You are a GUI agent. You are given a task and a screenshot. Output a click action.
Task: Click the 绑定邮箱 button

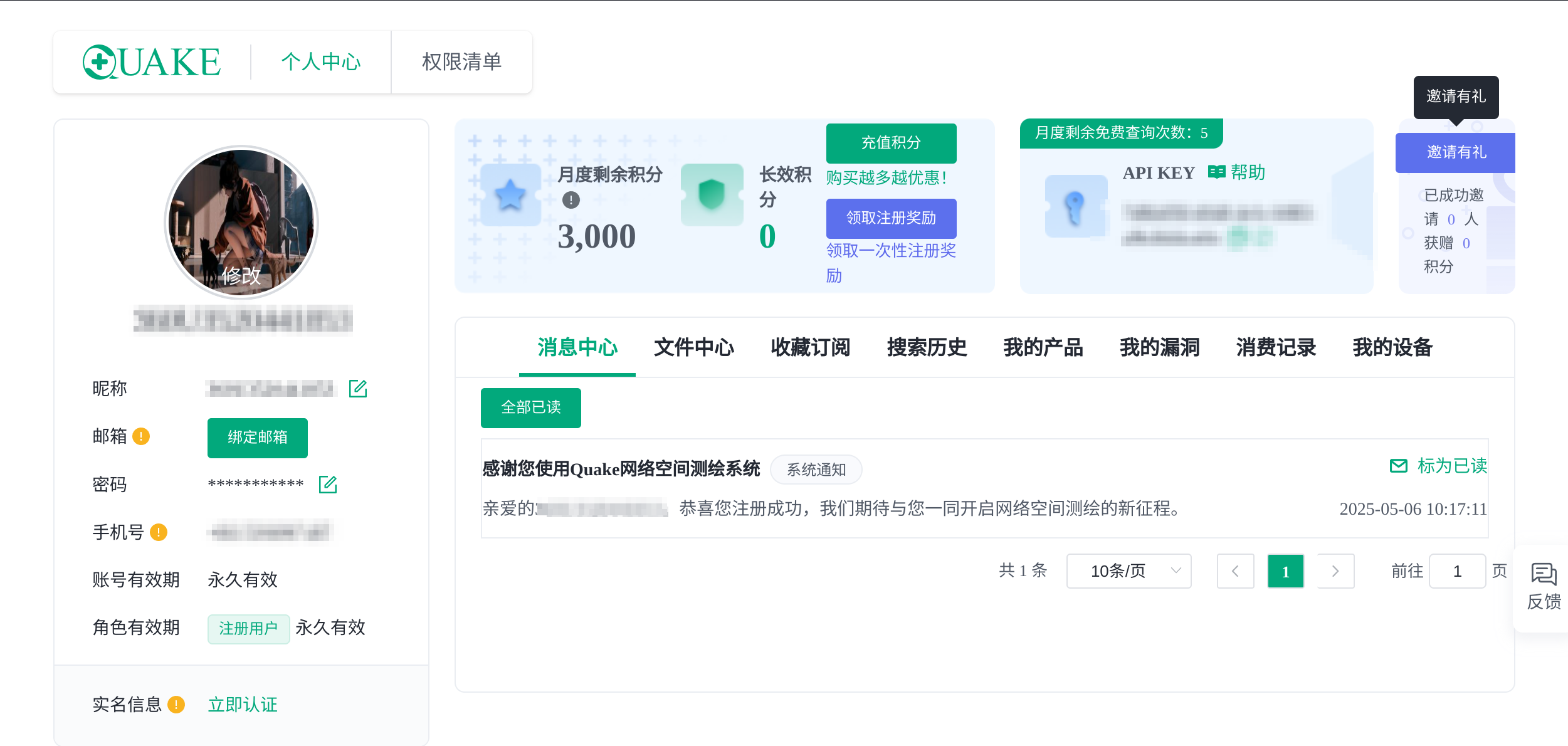click(257, 438)
